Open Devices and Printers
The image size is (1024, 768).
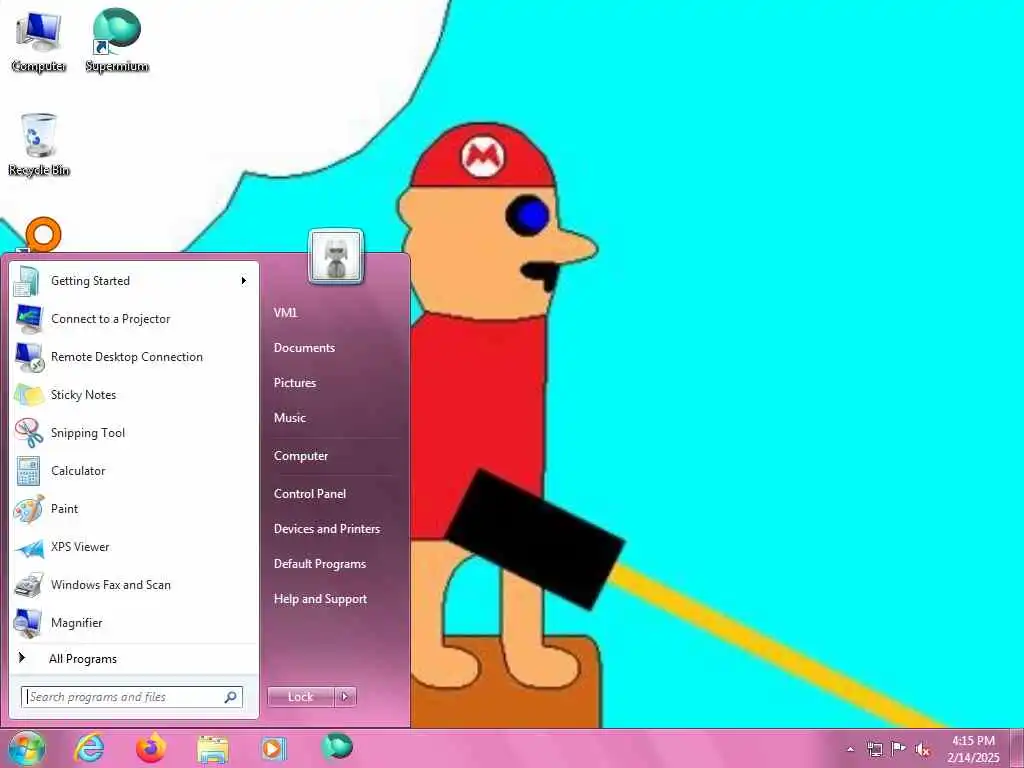tap(327, 529)
